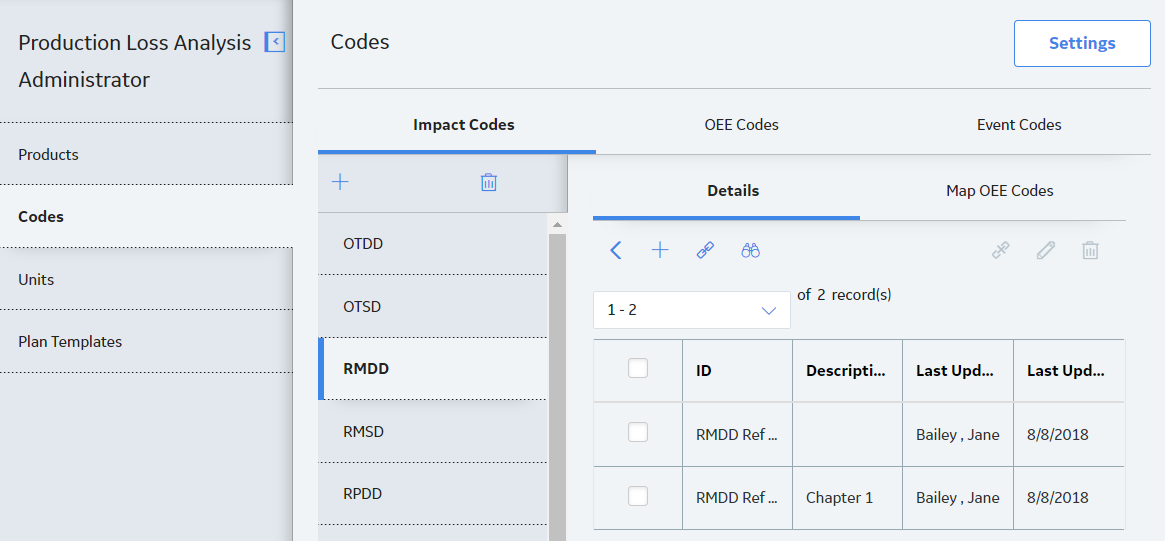
Task: Open Plan Templates in the sidebar
Action: click(70, 342)
